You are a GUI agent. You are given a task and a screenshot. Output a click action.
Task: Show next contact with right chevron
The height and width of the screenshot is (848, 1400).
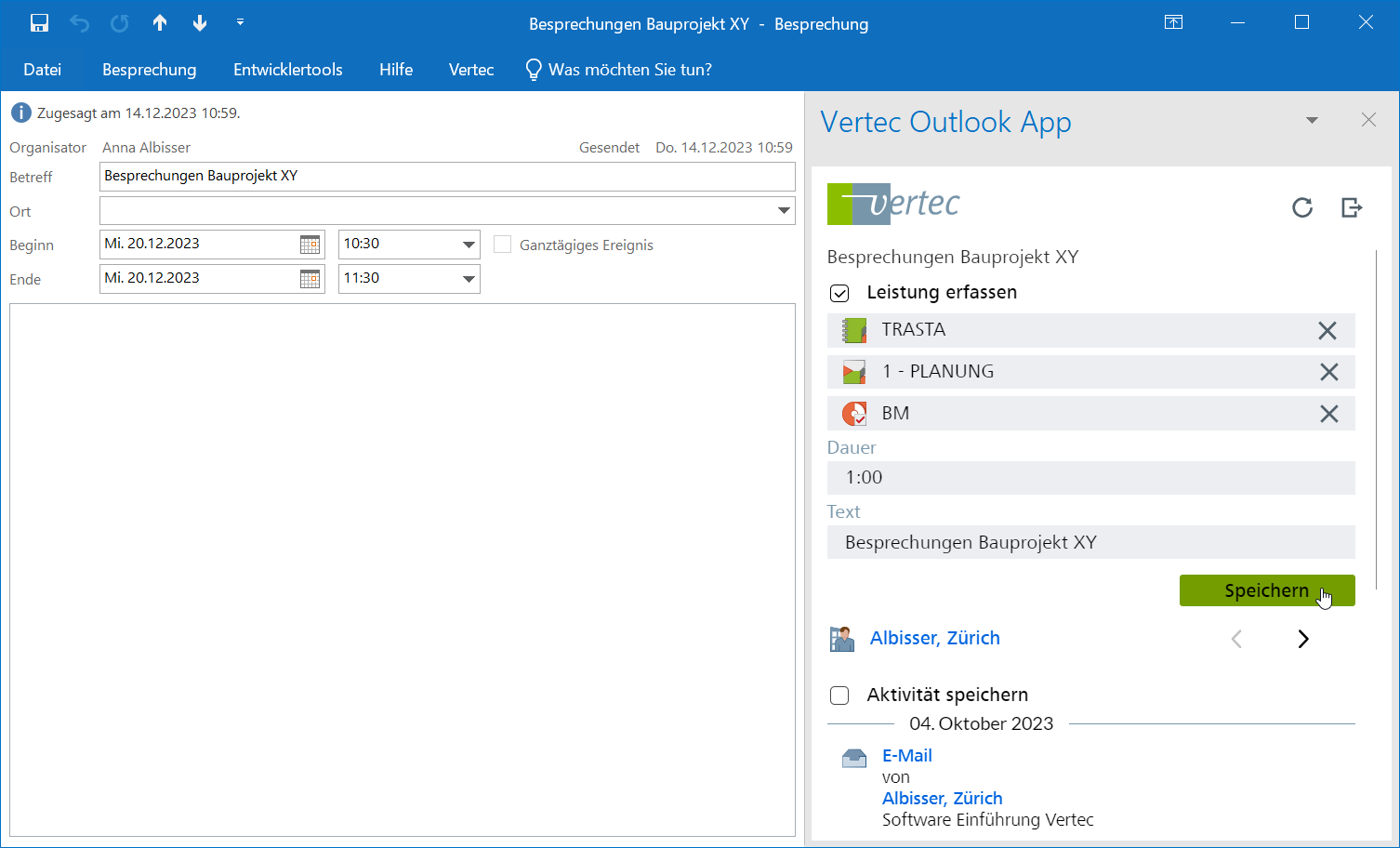(x=1302, y=639)
